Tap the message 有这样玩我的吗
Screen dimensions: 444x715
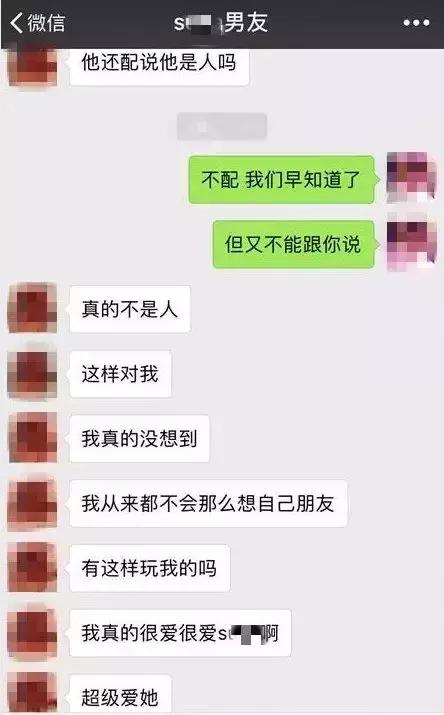[x=149, y=568]
